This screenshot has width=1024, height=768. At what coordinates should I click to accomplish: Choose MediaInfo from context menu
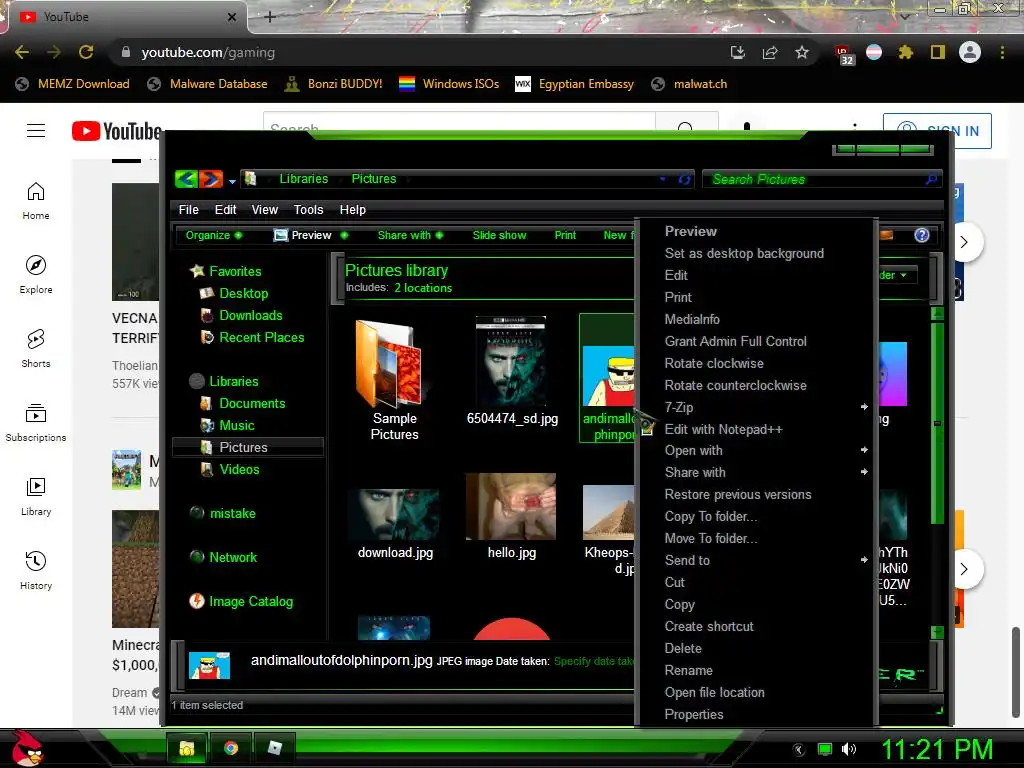692,319
